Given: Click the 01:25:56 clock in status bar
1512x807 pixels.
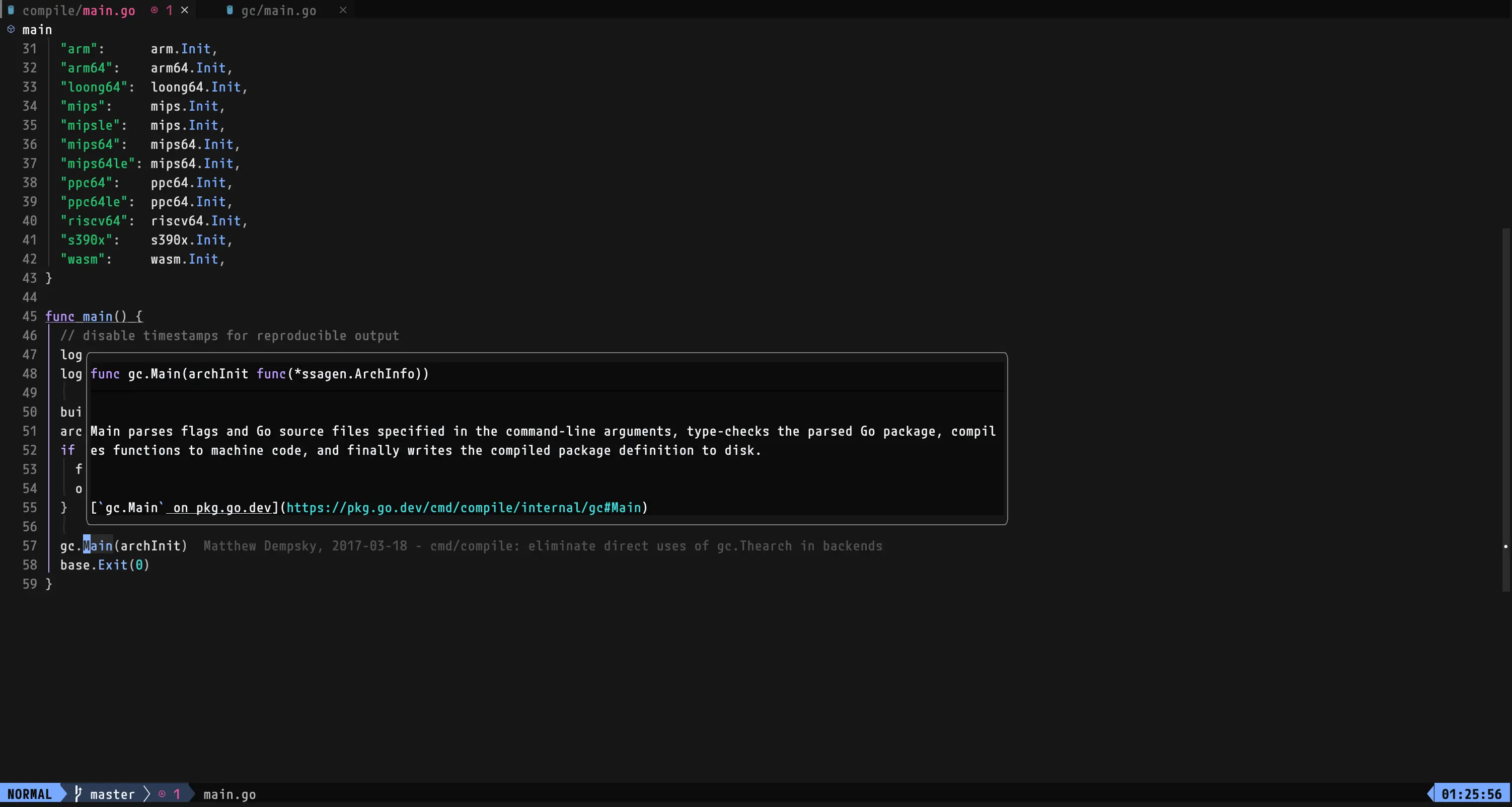Looking at the screenshot, I should point(1472,794).
